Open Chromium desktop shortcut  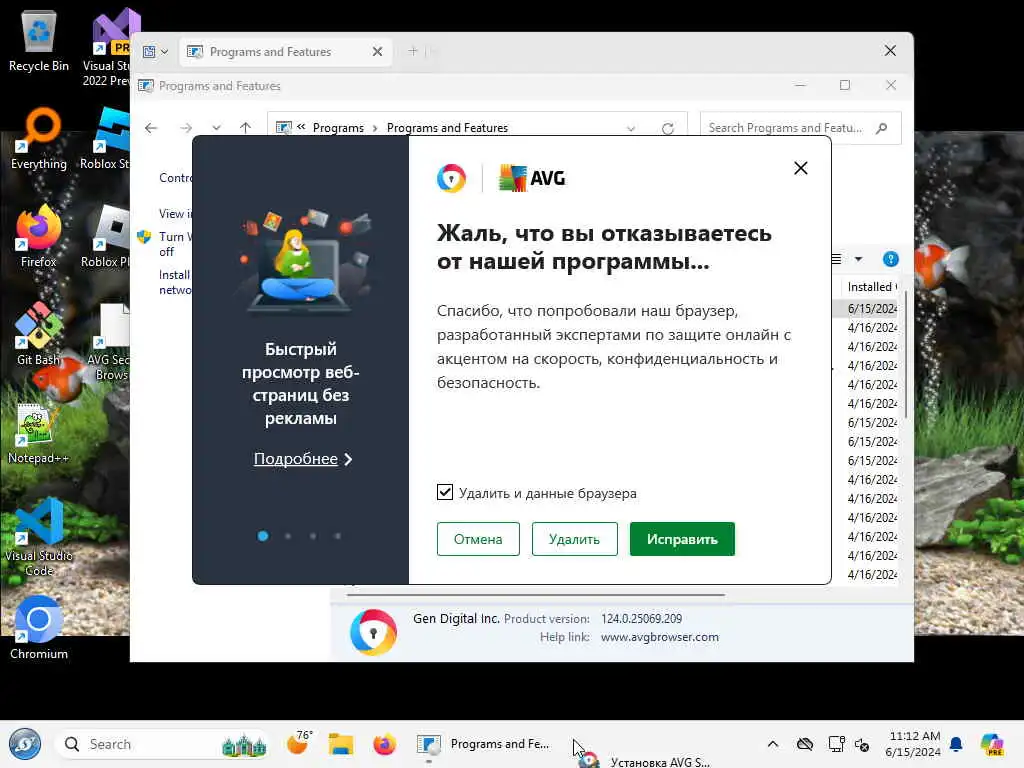pos(39,628)
